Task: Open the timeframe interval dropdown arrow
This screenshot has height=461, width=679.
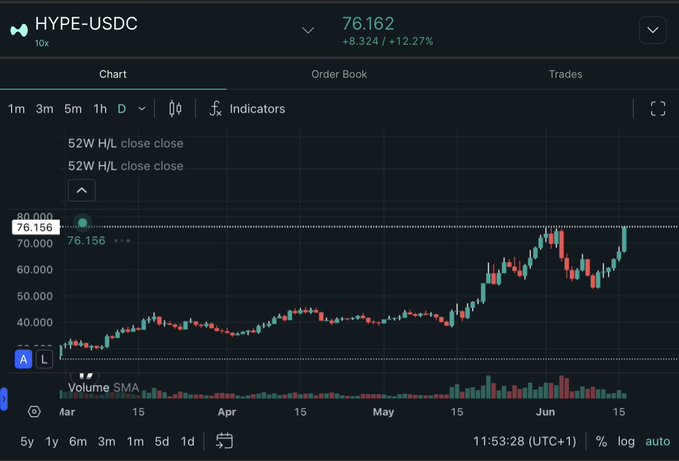Action: coord(142,109)
